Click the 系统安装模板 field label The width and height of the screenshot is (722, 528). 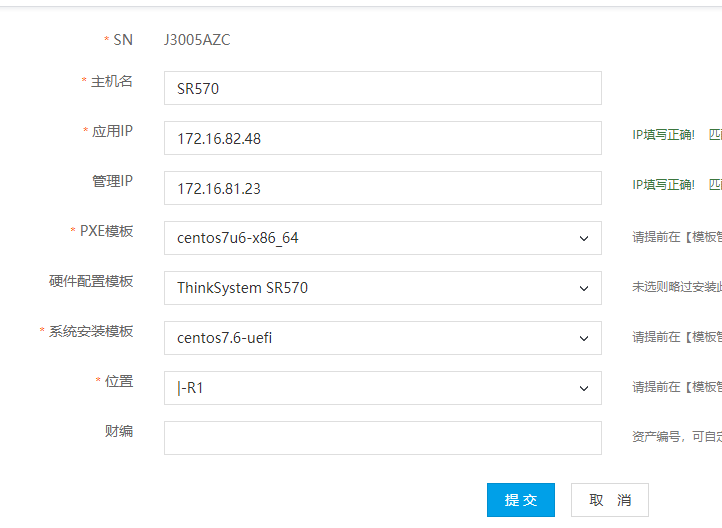[x=91, y=331]
